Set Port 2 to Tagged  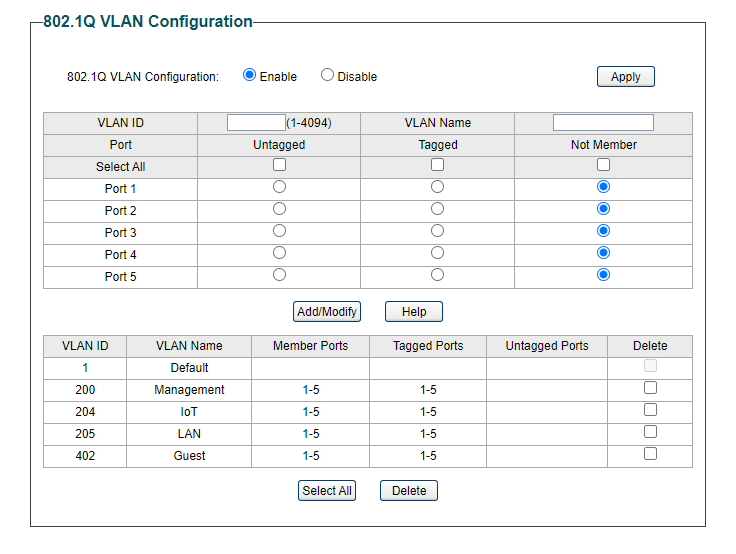437,209
